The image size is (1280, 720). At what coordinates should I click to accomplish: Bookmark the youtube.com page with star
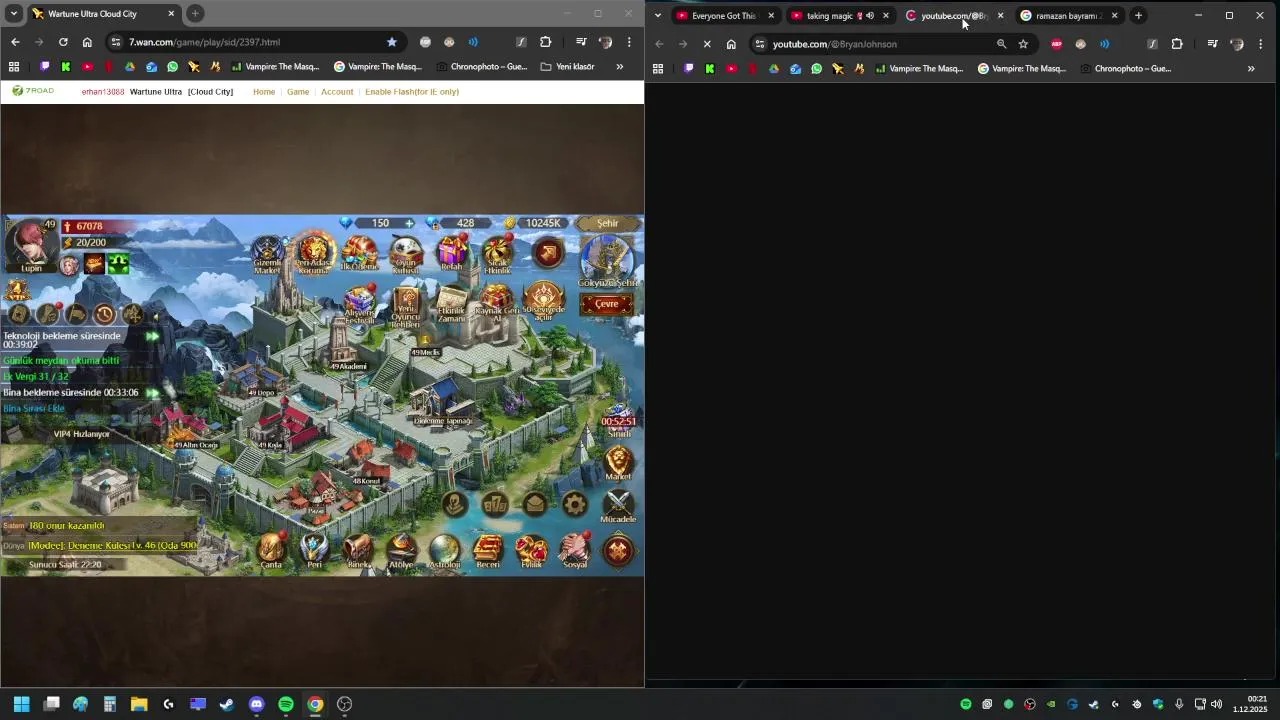click(1023, 44)
